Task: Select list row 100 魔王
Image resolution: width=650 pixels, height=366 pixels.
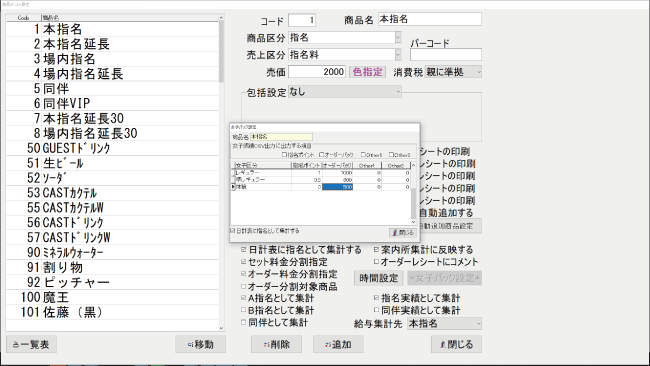Action: (x=112, y=298)
